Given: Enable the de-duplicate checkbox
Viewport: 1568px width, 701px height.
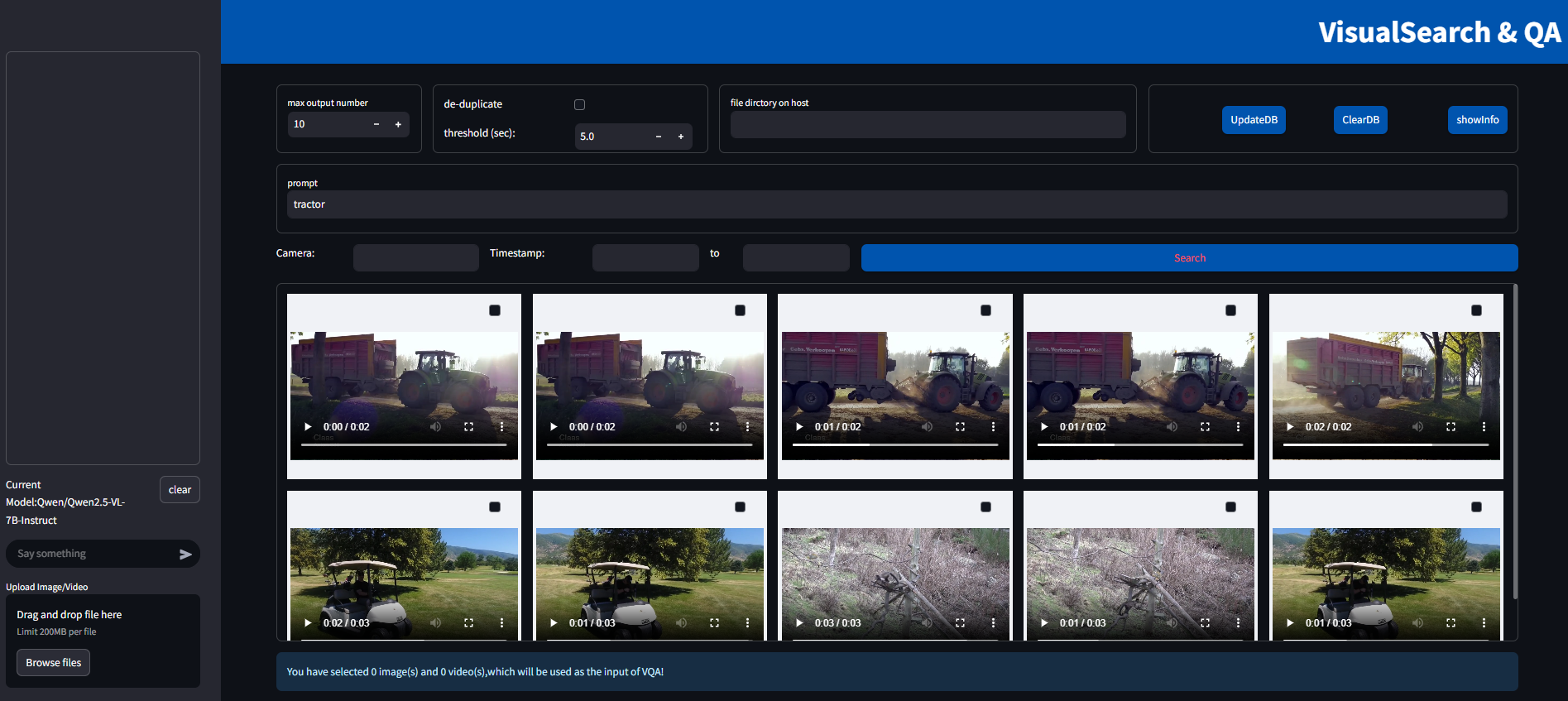Looking at the screenshot, I should pyautogui.click(x=579, y=104).
